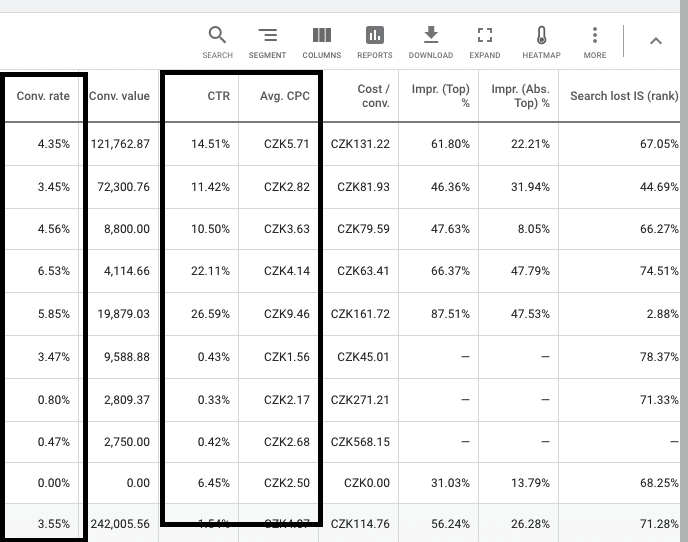Select the 61.80% Impr. (Top) cell
Image resolution: width=688 pixels, height=542 pixels.
click(450, 144)
